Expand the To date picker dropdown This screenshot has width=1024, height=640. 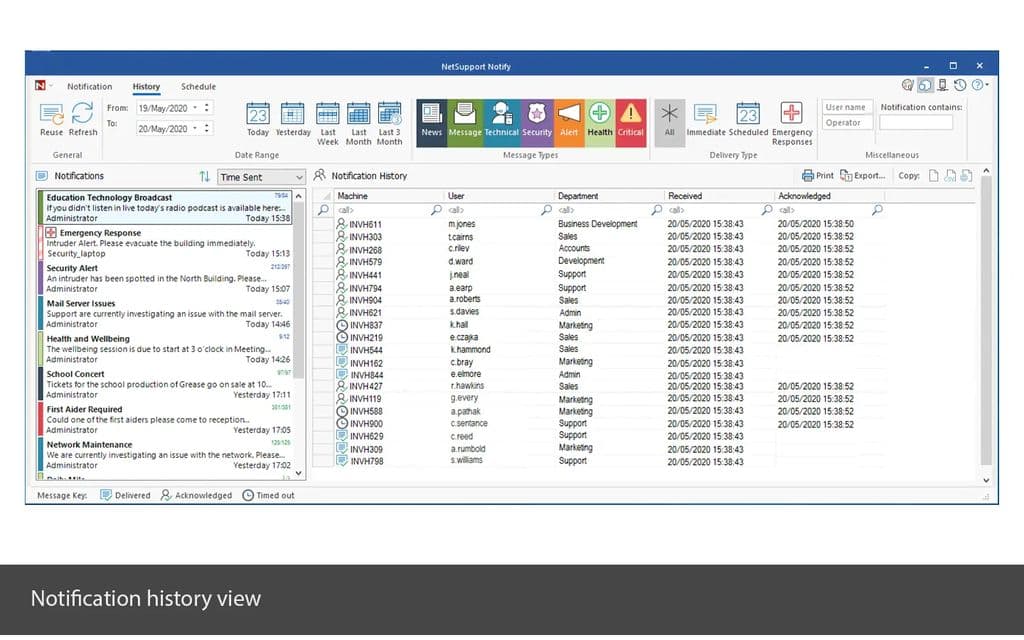(207, 128)
